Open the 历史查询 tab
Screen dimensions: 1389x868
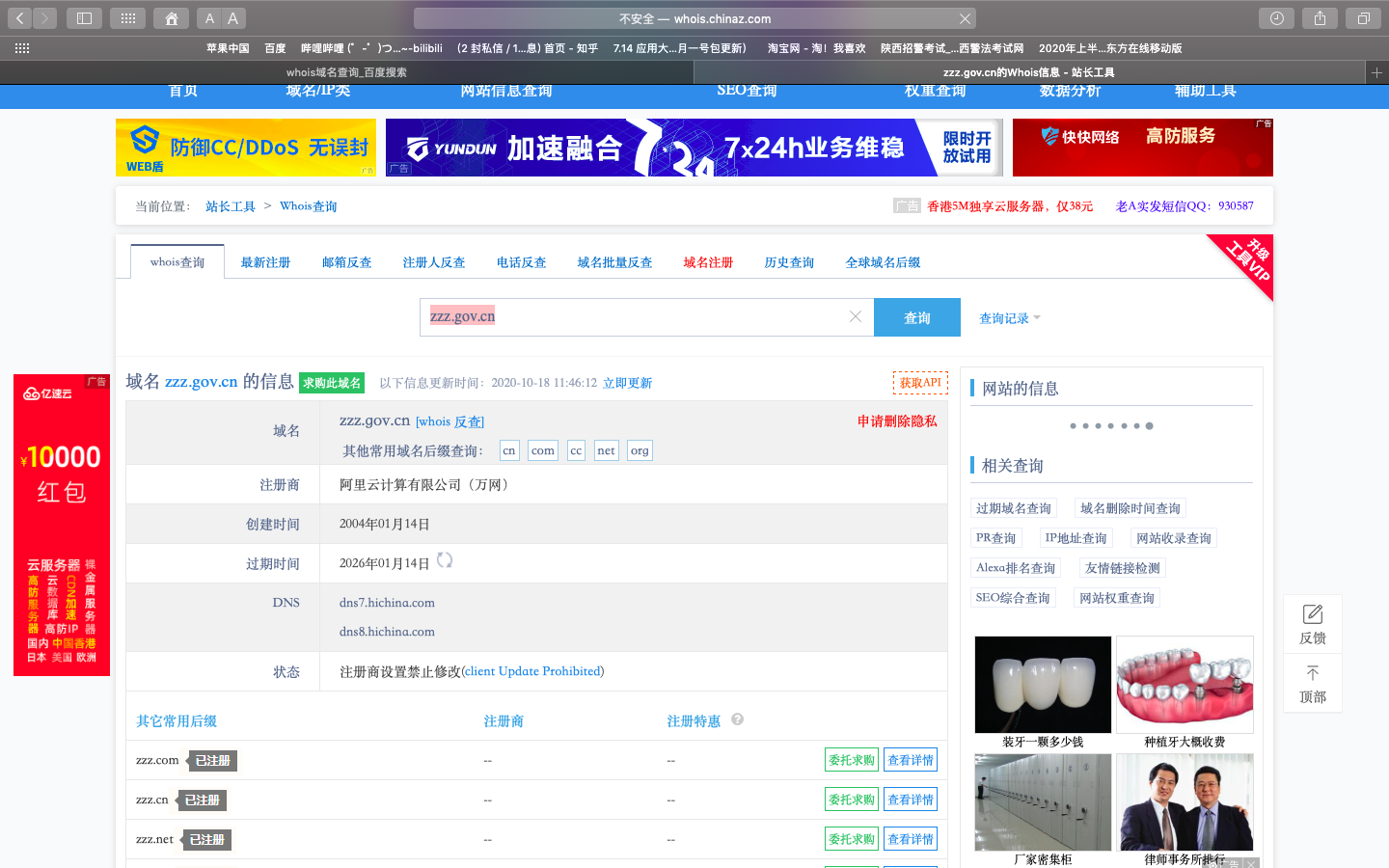[x=790, y=262]
